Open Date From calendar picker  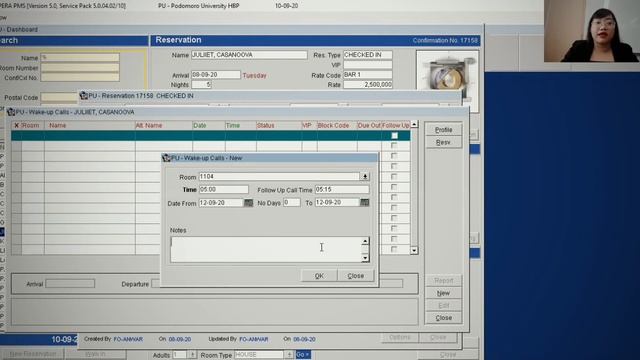point(248,203)
